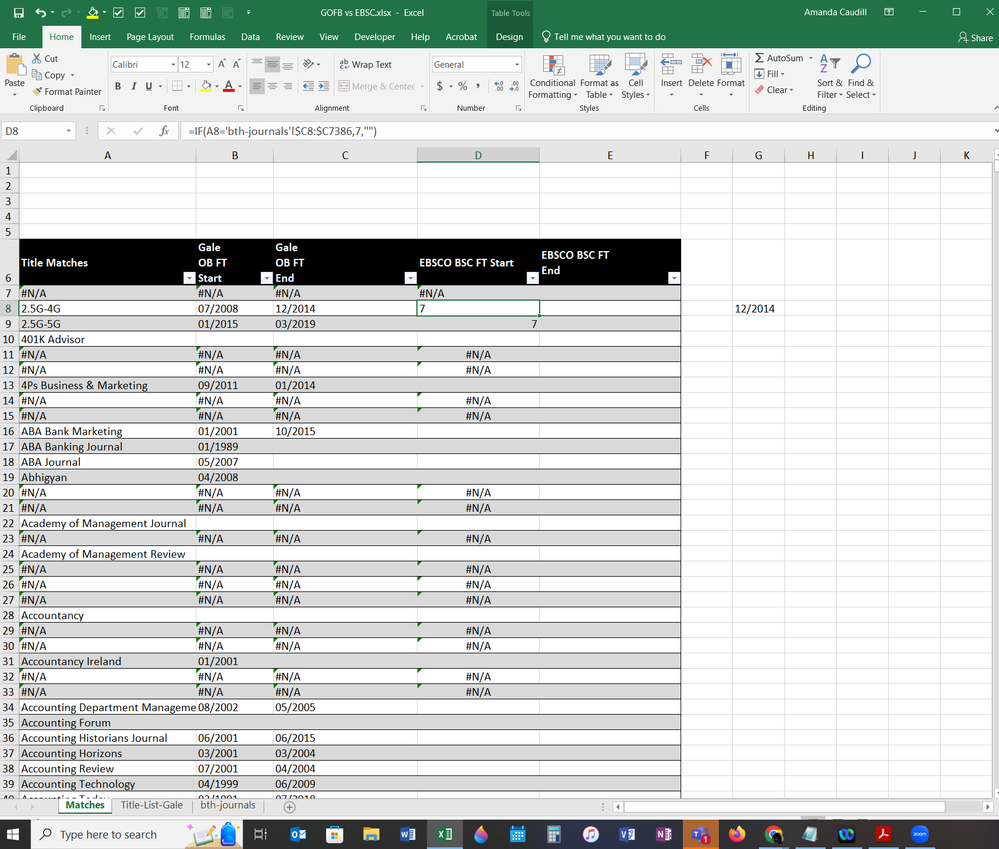Screen dimensions: 999x849
Task: Click the Font Color red A swatch
Action: [229, 86]
